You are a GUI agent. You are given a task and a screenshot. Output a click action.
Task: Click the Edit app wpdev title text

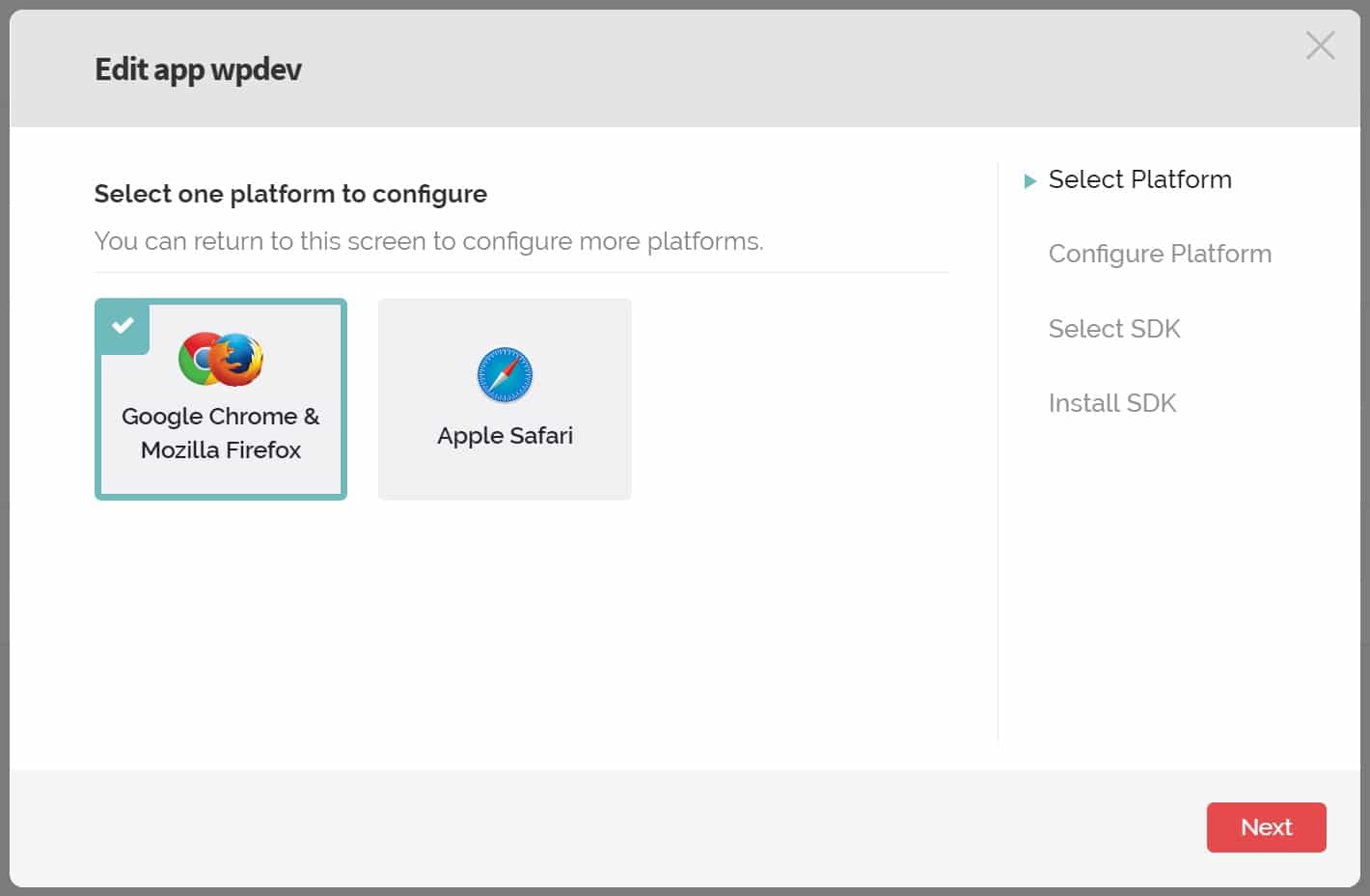coord(197,68)
